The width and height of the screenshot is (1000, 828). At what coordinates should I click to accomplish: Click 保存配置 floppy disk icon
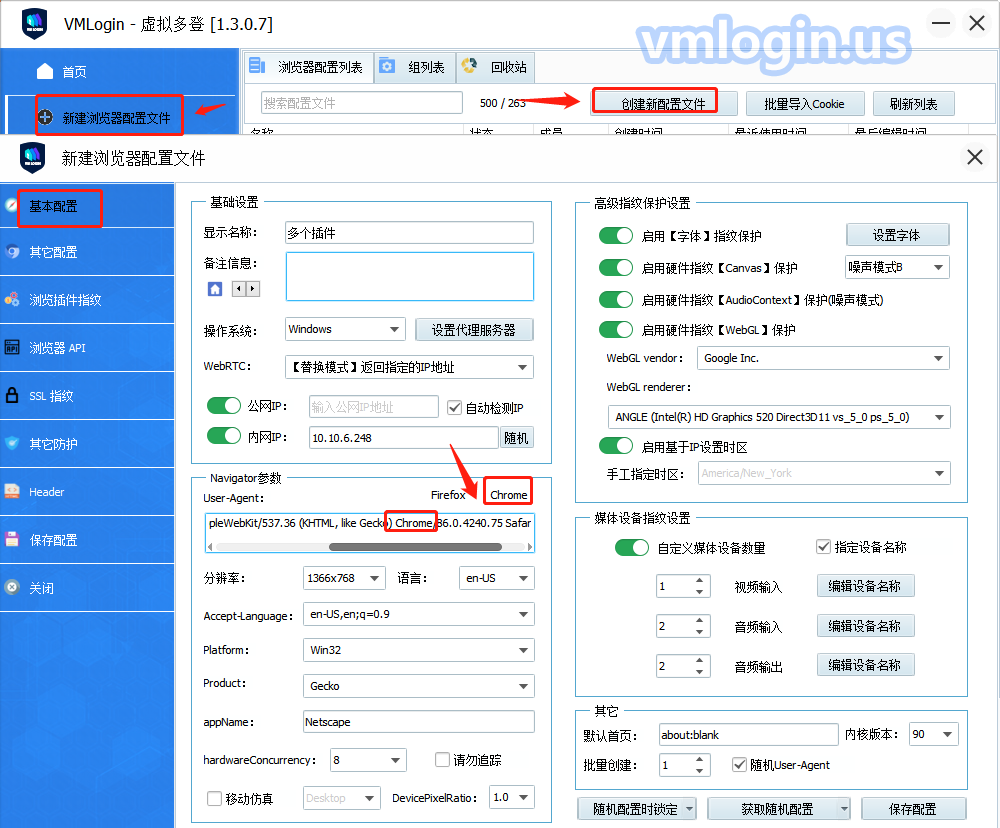12,539
